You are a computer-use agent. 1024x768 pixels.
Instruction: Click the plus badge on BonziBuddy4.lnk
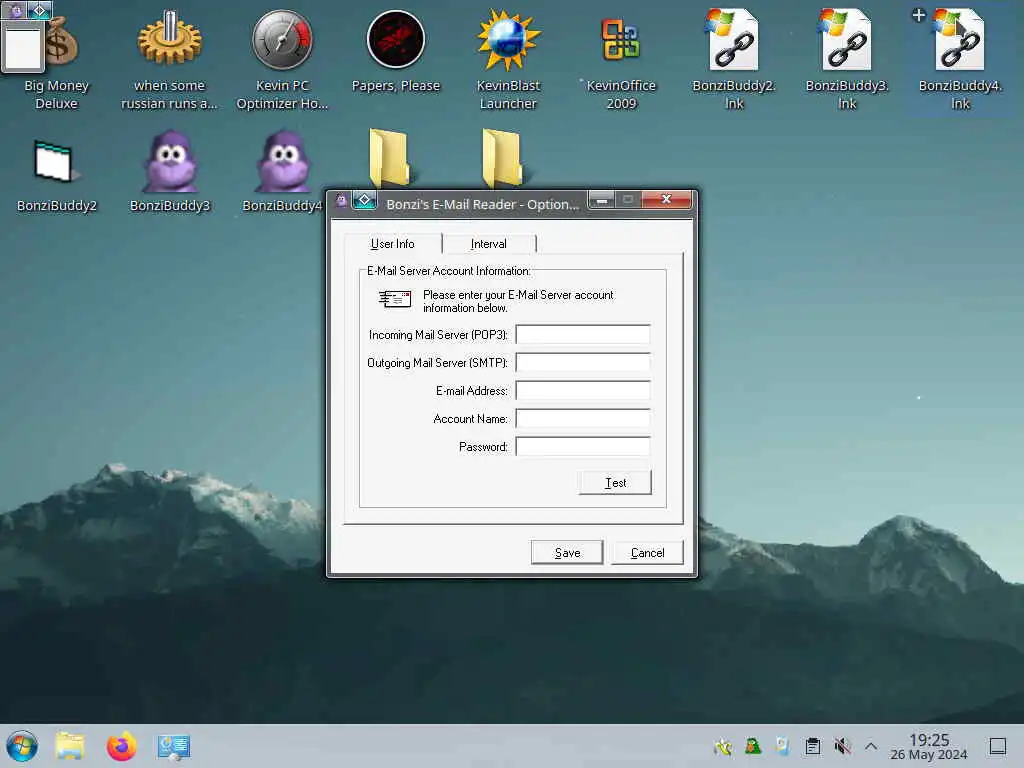918,14
